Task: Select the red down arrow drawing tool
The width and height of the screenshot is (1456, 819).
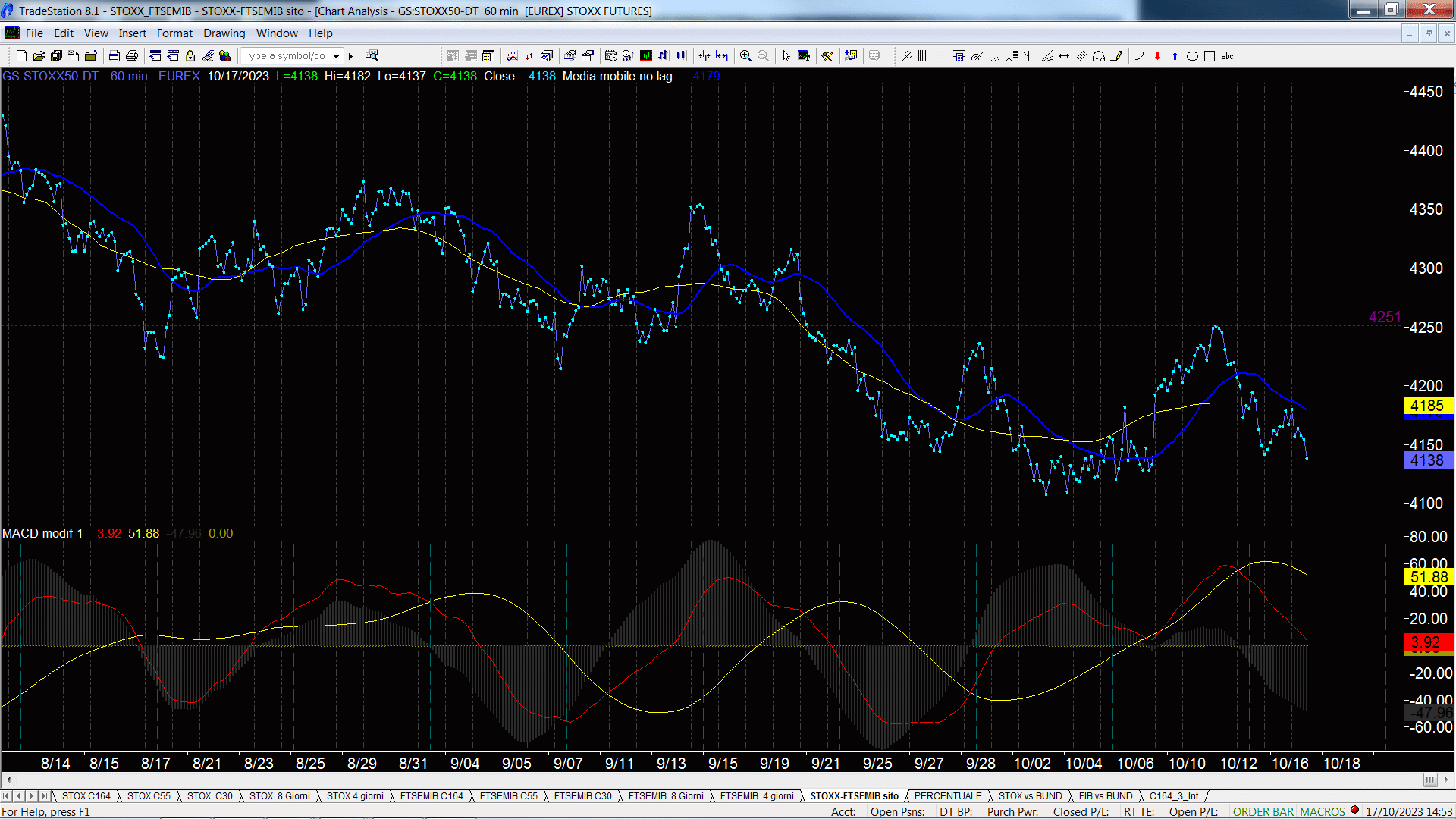Action: 1157,55
